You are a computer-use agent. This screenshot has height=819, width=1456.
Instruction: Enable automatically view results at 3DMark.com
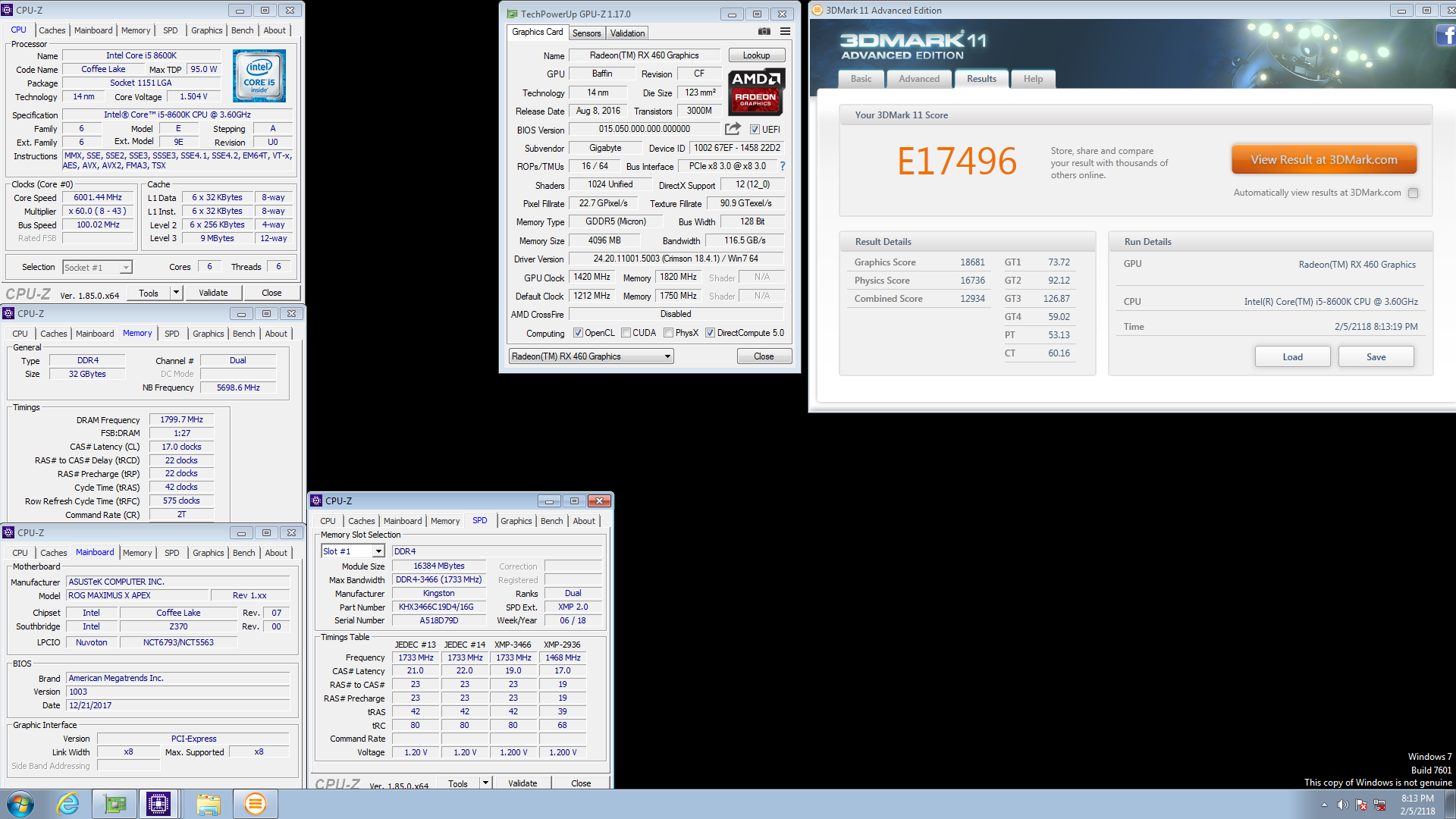point(1413,193)
